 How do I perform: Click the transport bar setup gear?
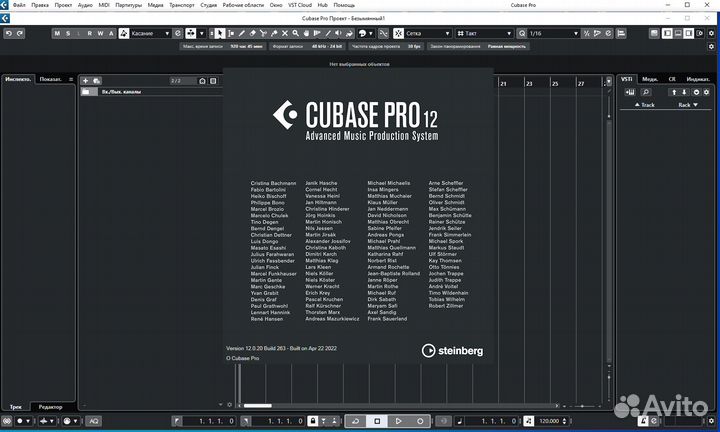711,421
